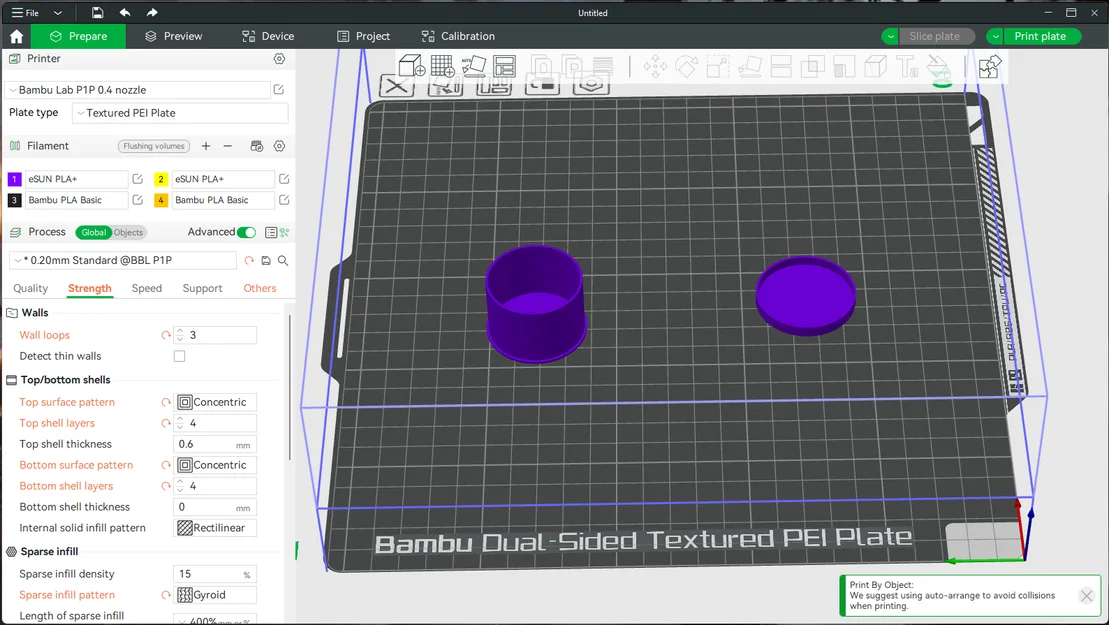
Task: Reset process preset changes arrow icon
Action: 249,260
